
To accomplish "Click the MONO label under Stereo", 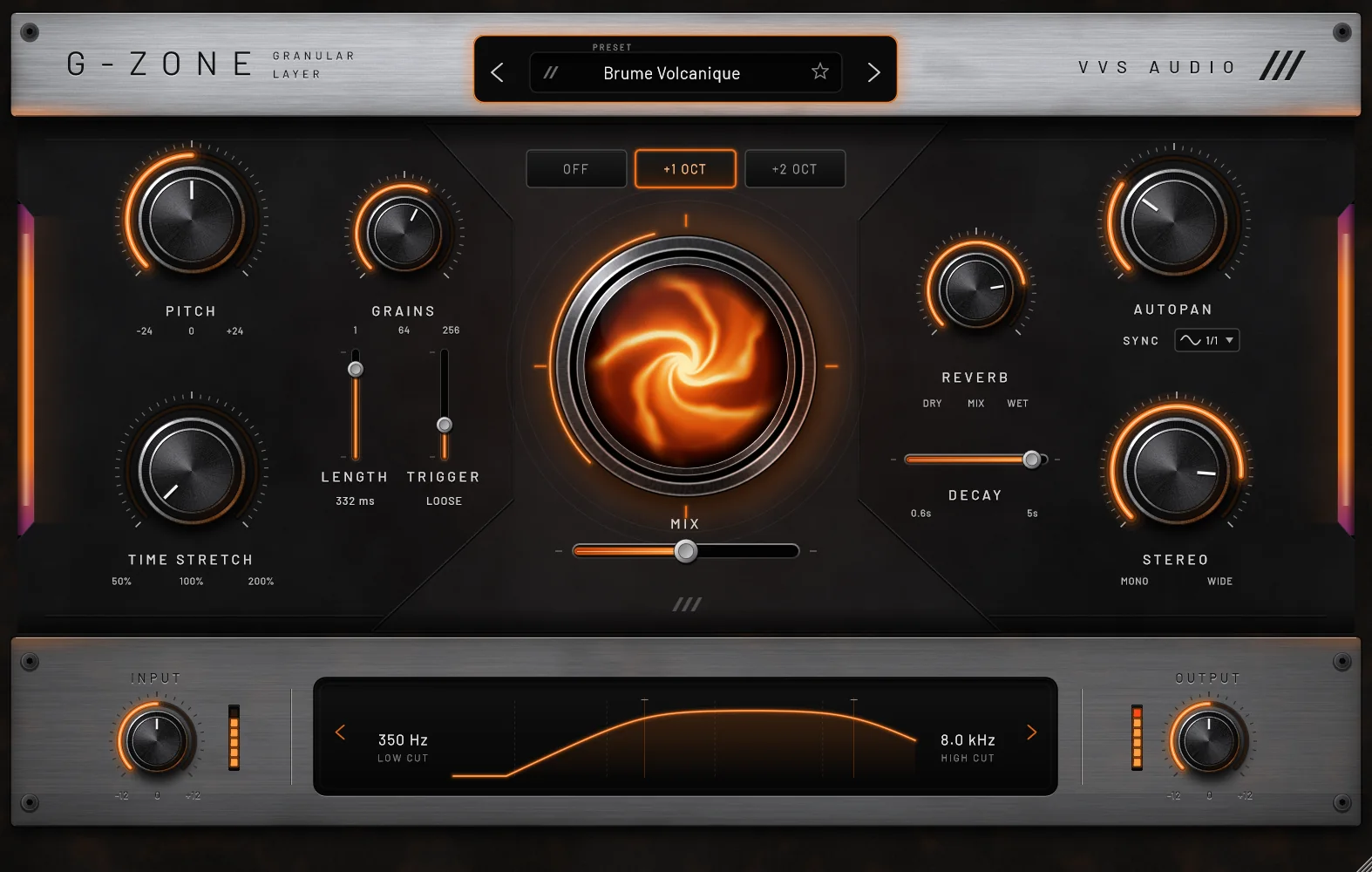I will 1135,582.
